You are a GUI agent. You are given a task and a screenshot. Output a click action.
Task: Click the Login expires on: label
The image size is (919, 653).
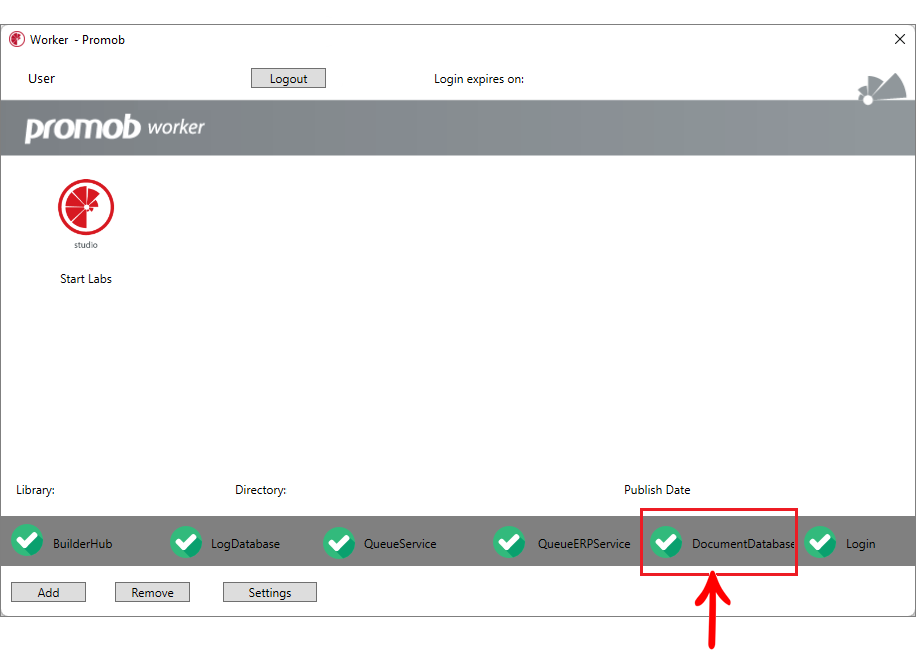click(x=479, y=79)
